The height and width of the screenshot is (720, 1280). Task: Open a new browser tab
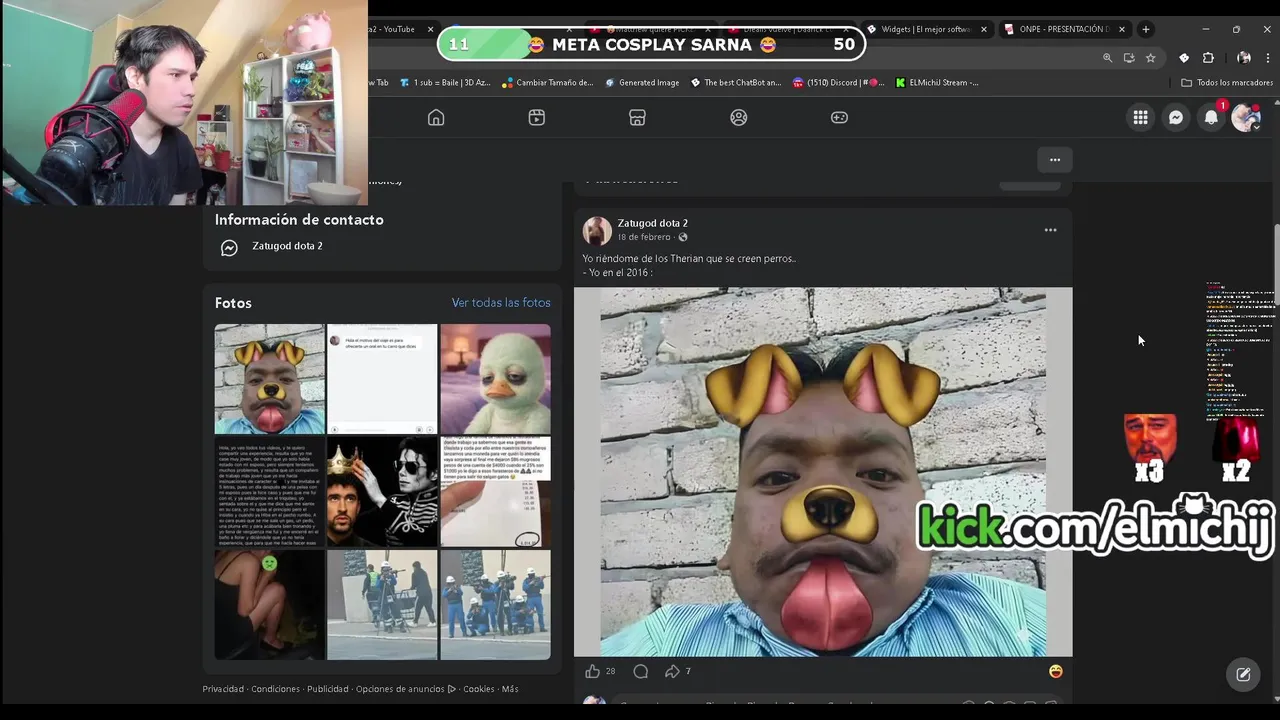click(x=1146, y=29)
